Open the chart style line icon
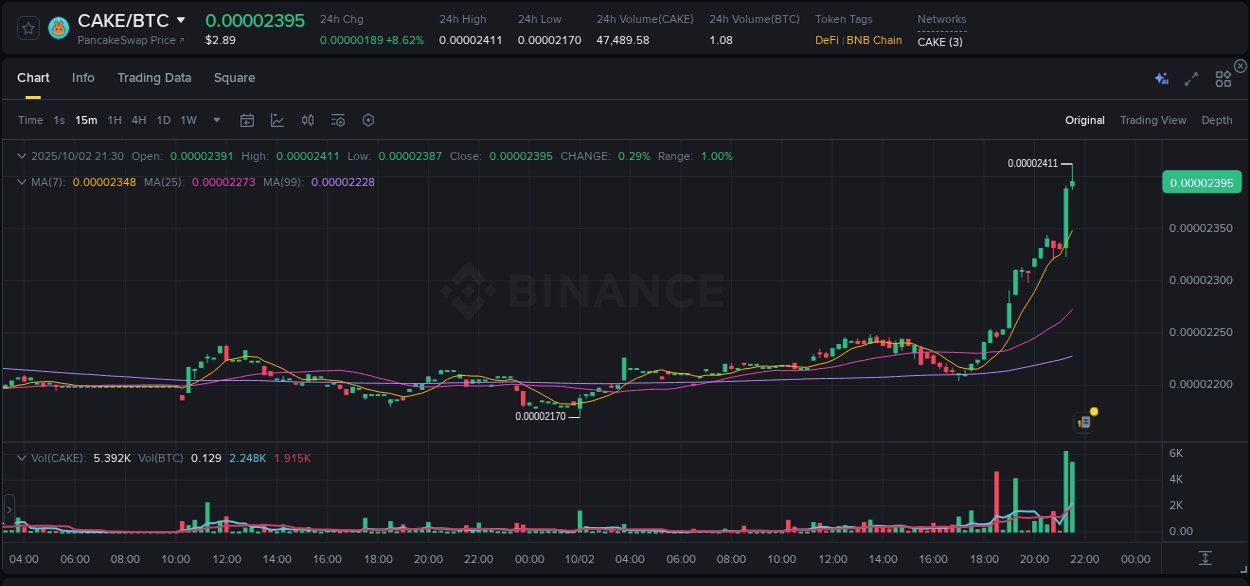Image resolution: width=1250 pixels, height=586 pixels. tap(277, 120)
